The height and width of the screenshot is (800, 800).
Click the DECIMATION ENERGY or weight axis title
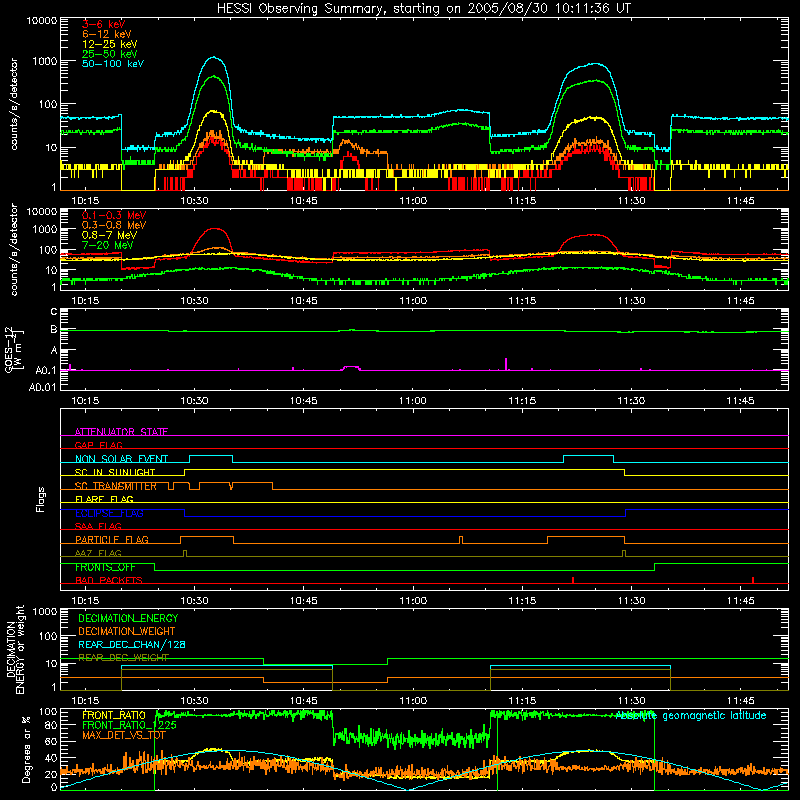15,649
